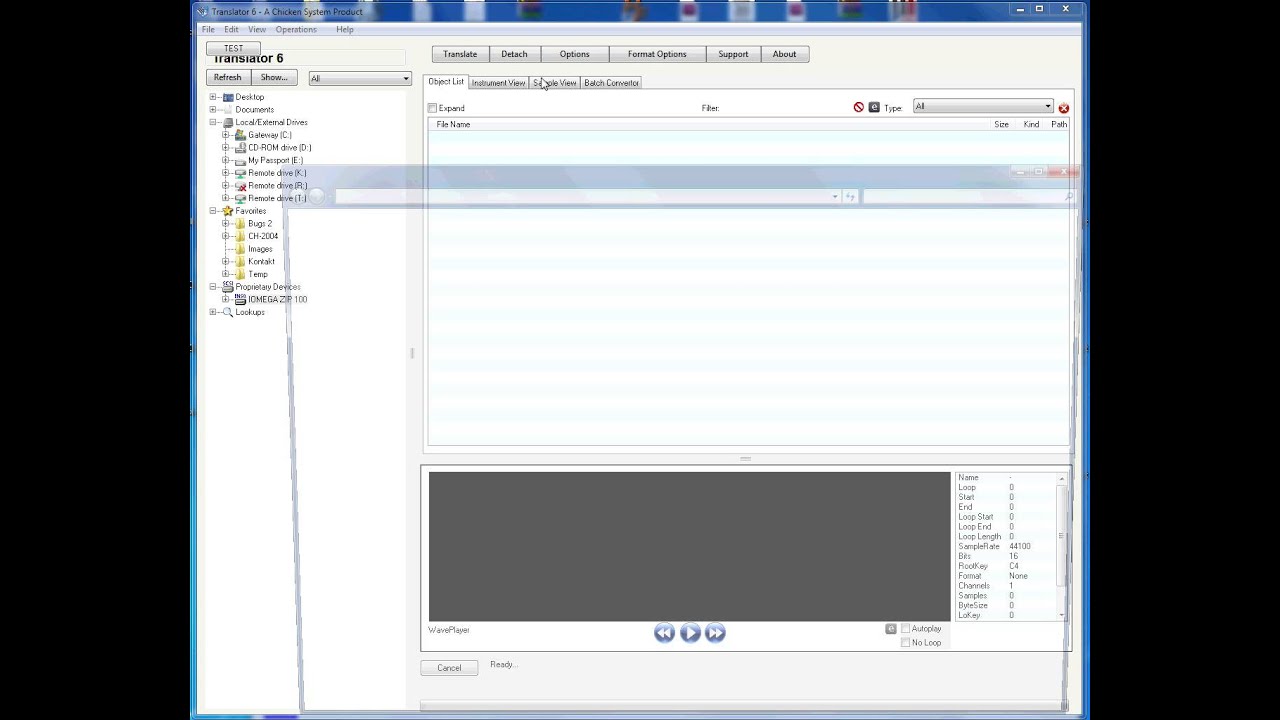
Task: Toggle the Expand checkbox
Action: pyautogui.click(x=433, y=108)
